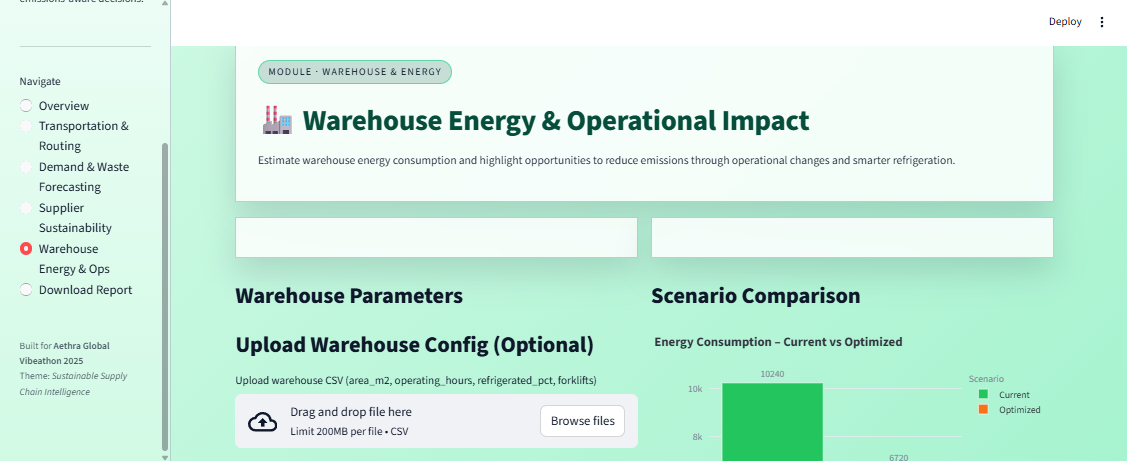Viewport: 1127px width, 461px height.
Task: Click the upload warehouse CSV description text
Action: (x=416, y=380)
